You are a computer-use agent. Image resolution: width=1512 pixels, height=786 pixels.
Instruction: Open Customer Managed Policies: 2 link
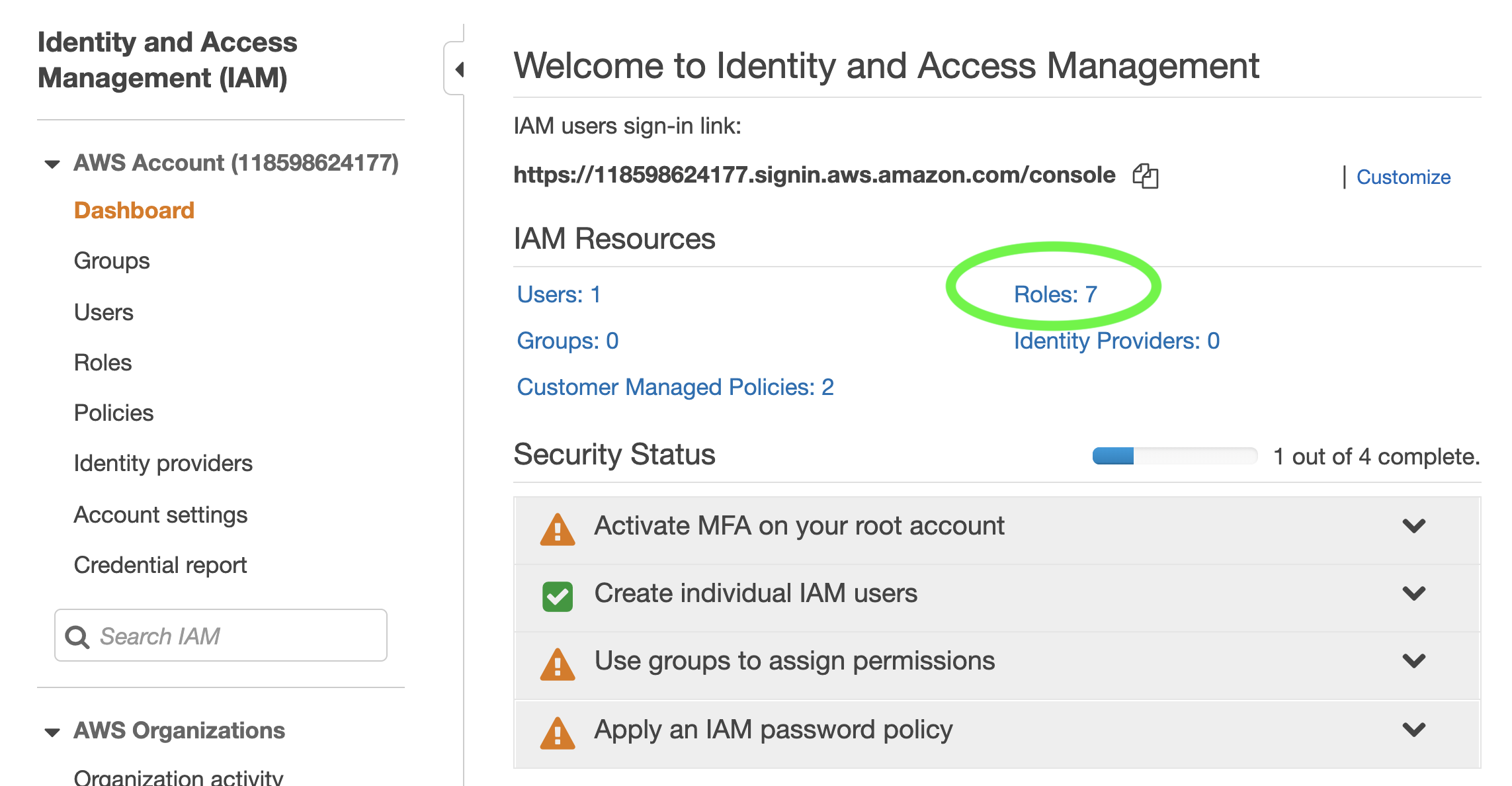click(x=675, y=387)
